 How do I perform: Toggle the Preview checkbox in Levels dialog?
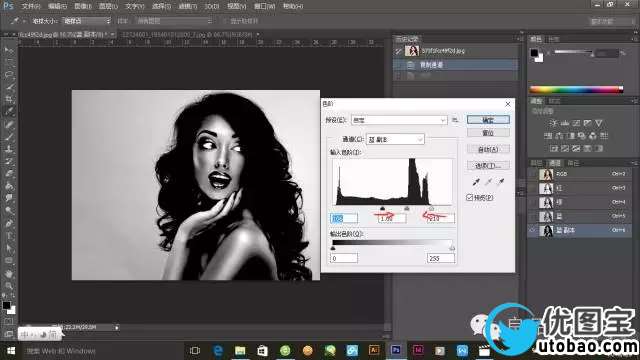click(x=470, y=198)
